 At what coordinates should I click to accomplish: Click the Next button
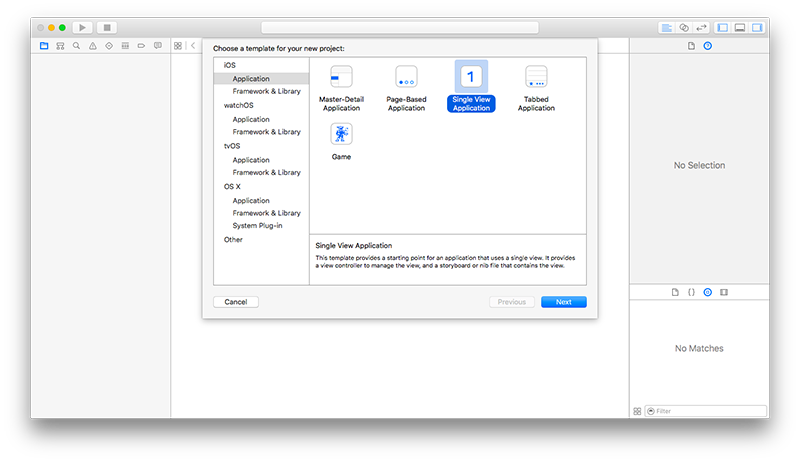tap(564, 302)
